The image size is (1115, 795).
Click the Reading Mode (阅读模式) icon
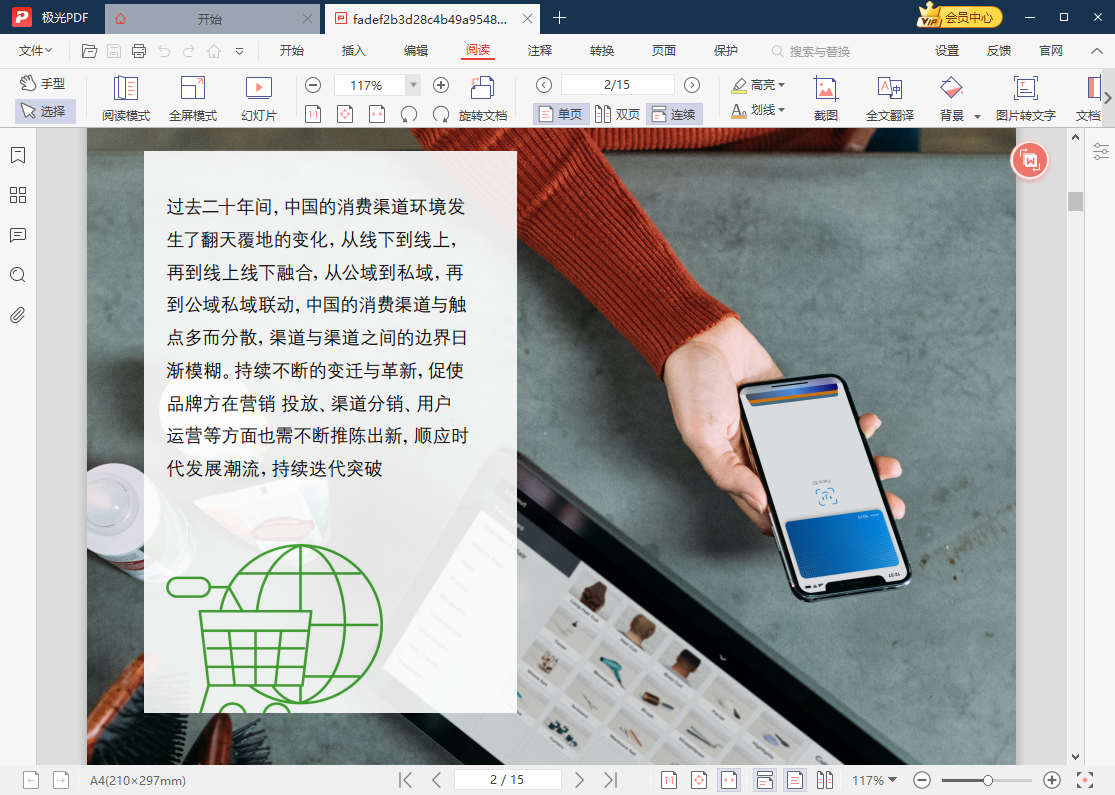[125, 88]
